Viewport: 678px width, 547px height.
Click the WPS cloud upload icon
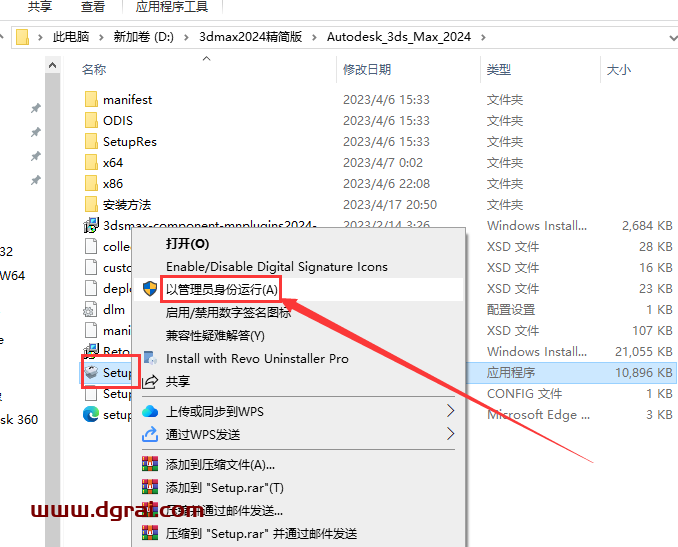click(150, 411)
